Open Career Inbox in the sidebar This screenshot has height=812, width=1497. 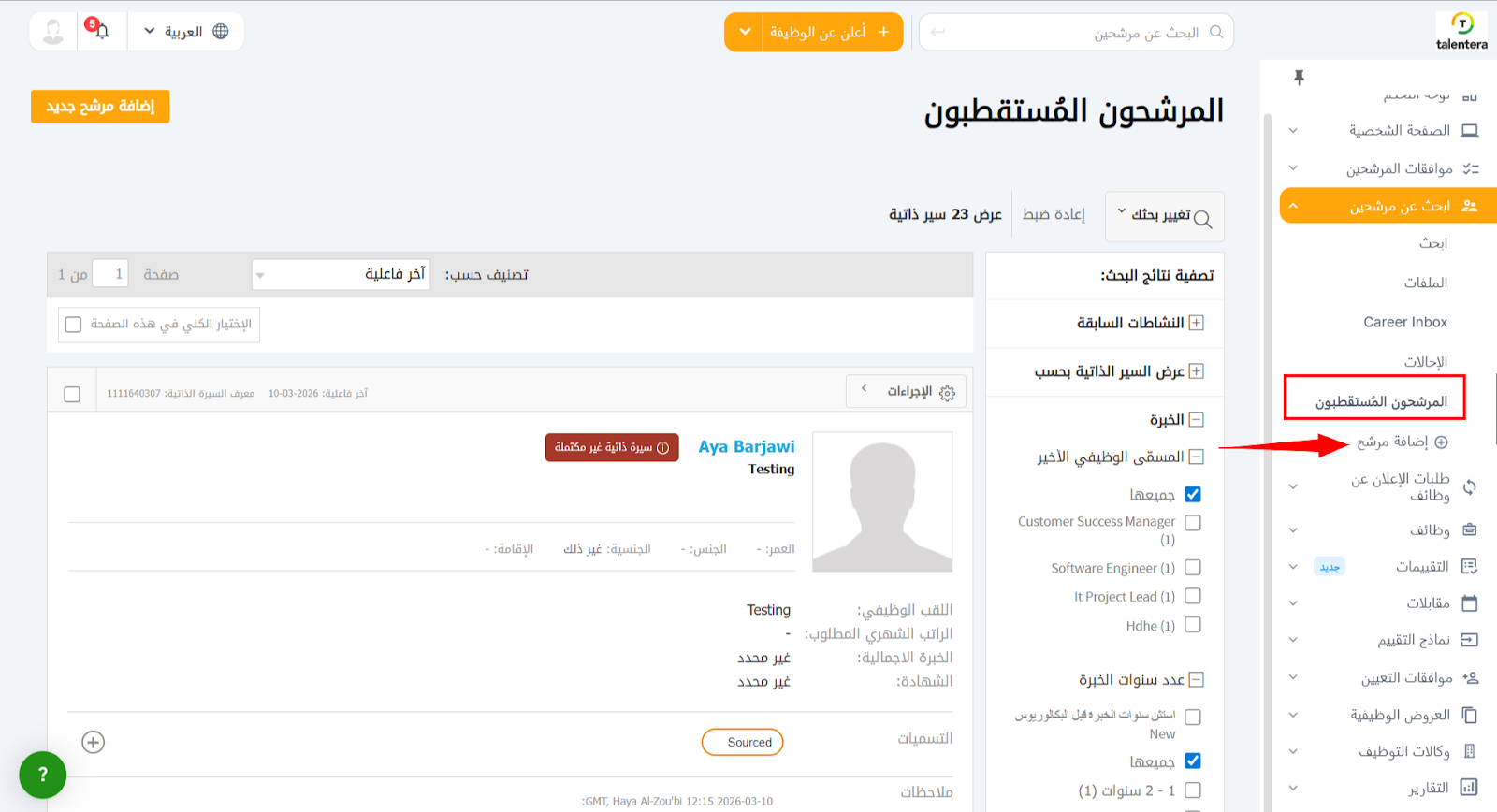click(x=1404, y=322)
